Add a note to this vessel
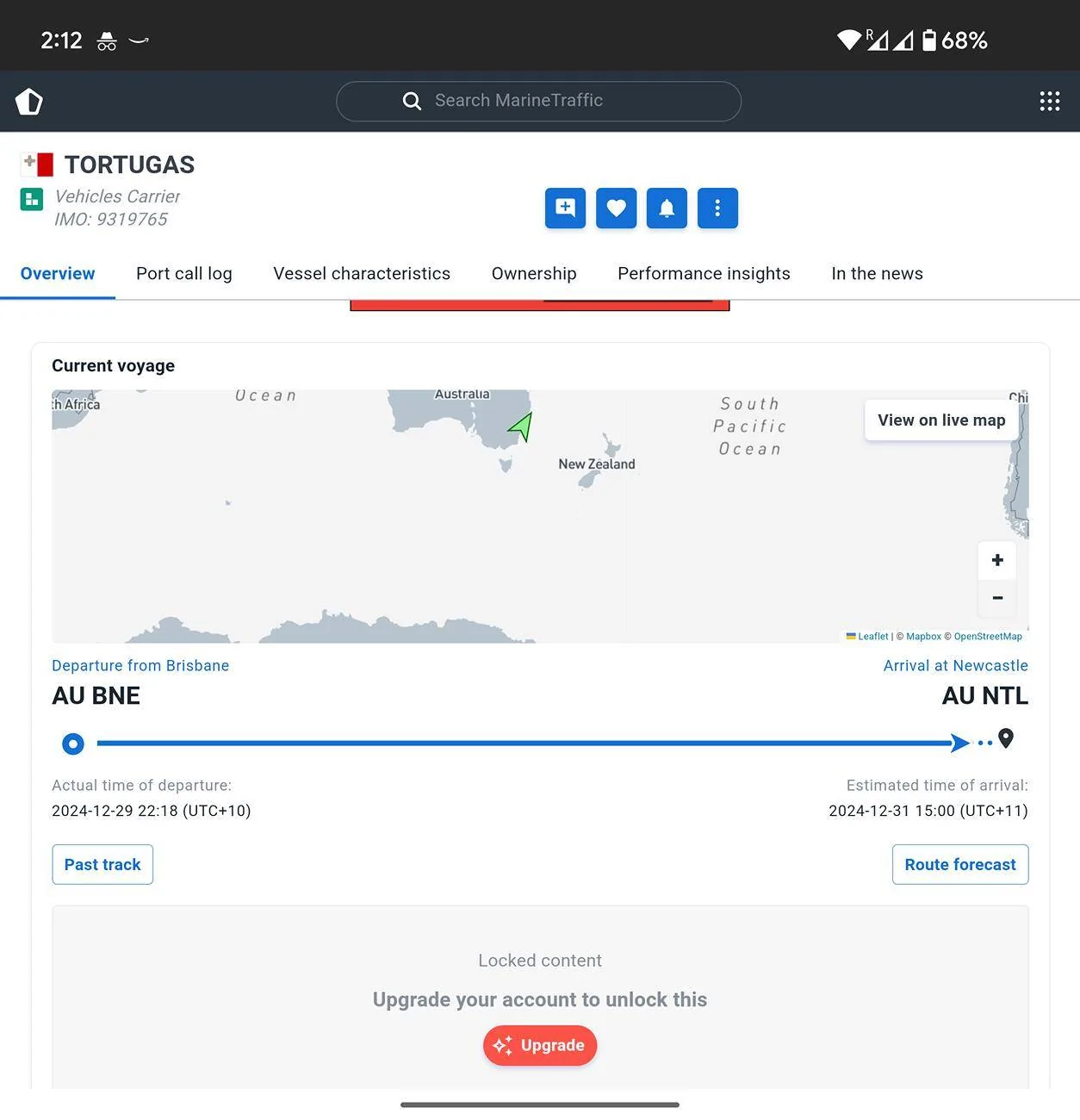The image size is (1080, 1120). click(x=565, y=208)
